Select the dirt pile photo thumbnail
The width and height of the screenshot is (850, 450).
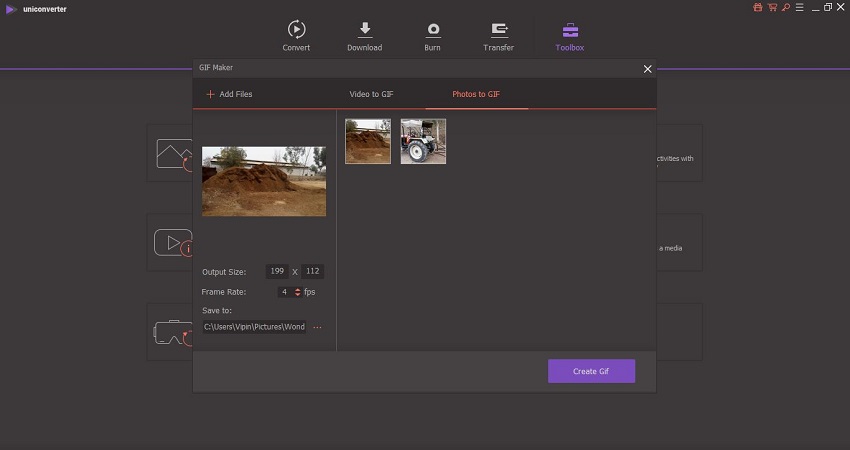(x=368, y=141)
